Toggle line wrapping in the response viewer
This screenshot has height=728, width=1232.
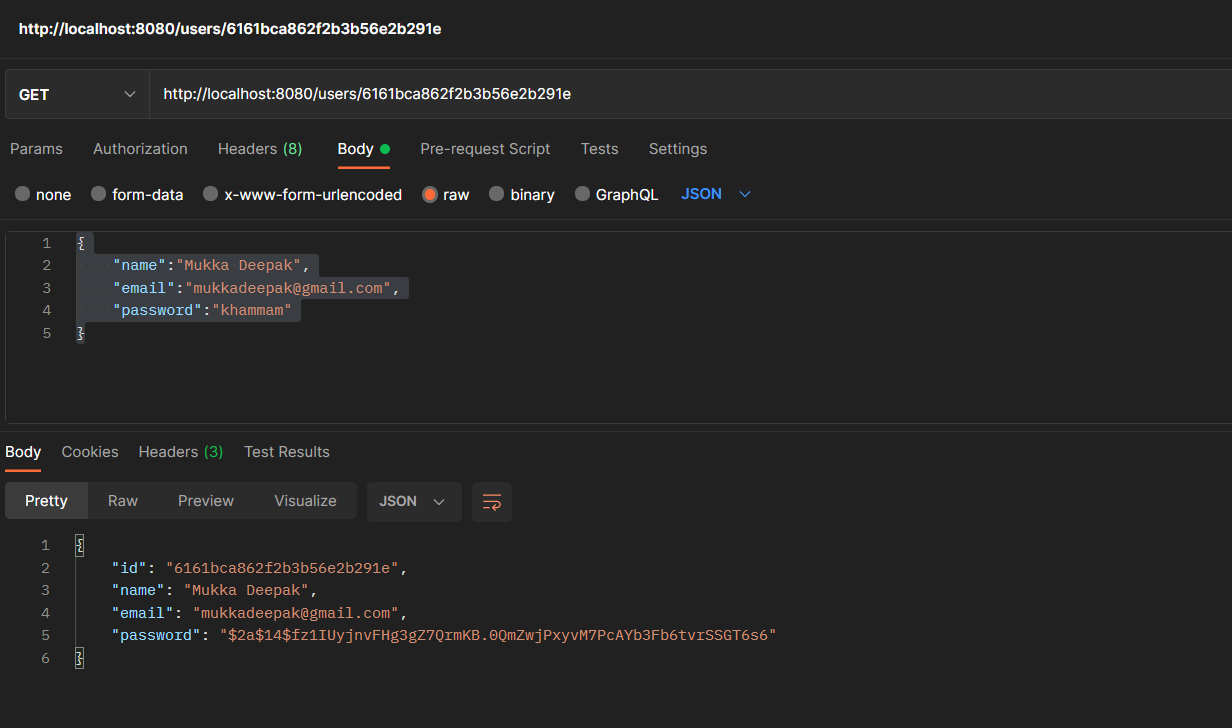pos(491,501)
